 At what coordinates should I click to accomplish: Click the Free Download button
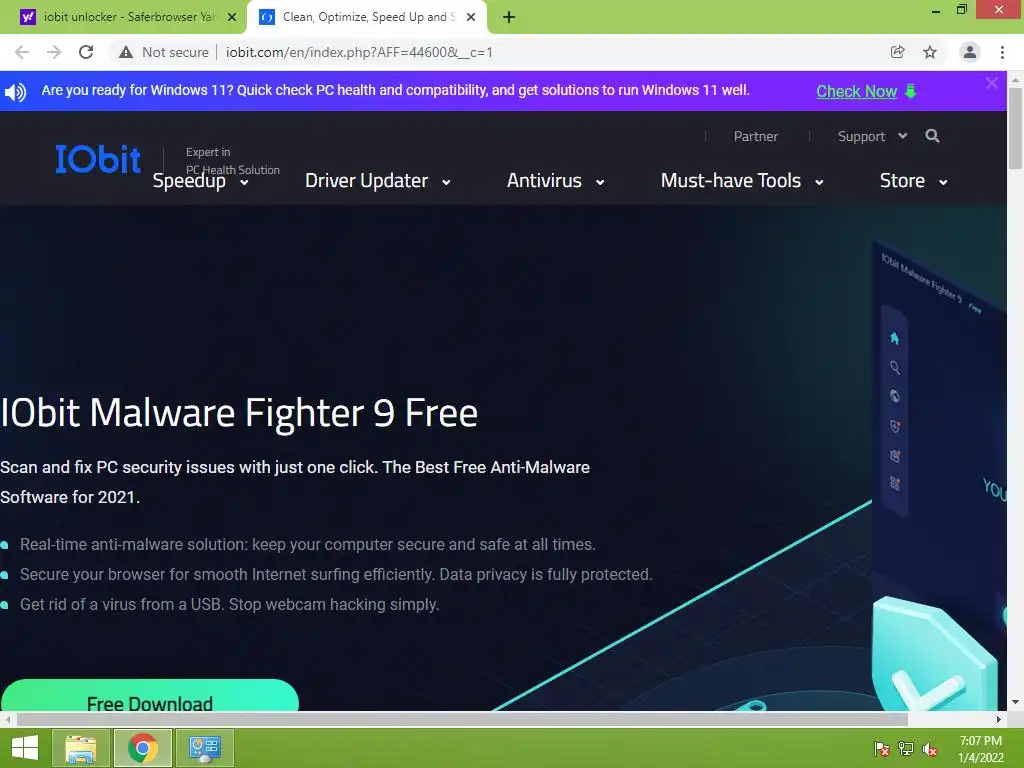(150, 696)
